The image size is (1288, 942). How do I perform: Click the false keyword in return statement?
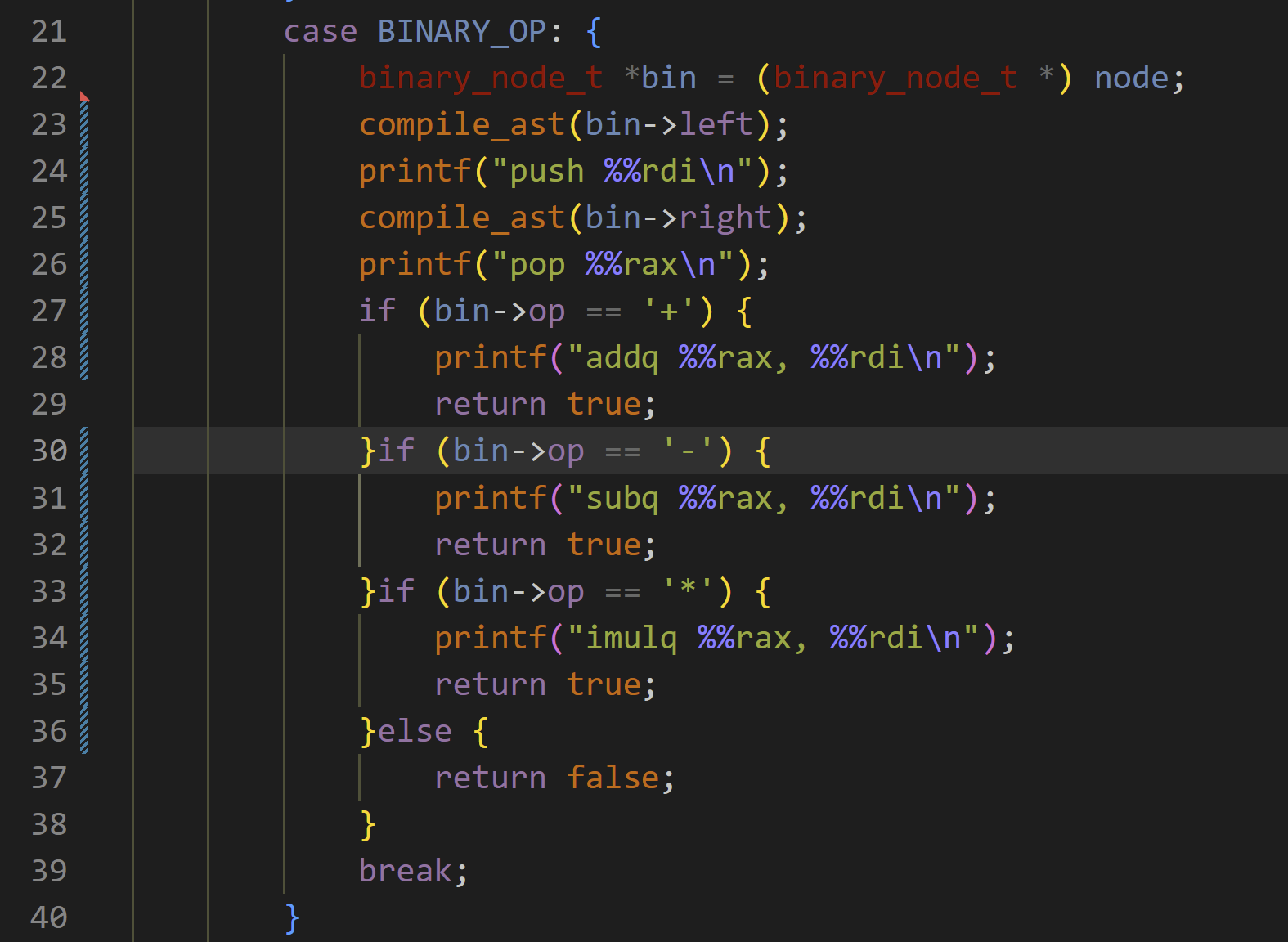(613, 777)
